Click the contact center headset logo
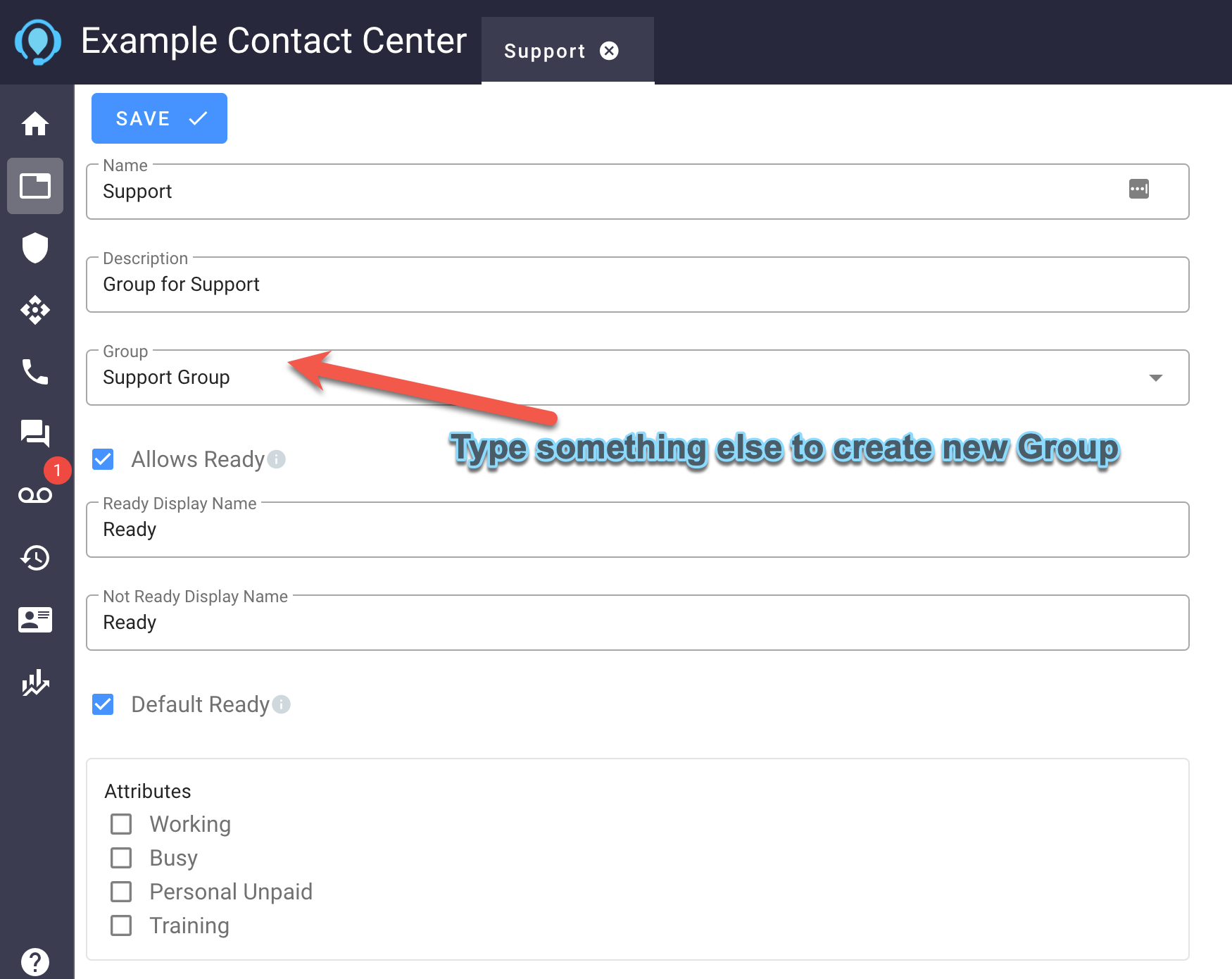 [x=38, y=42]
